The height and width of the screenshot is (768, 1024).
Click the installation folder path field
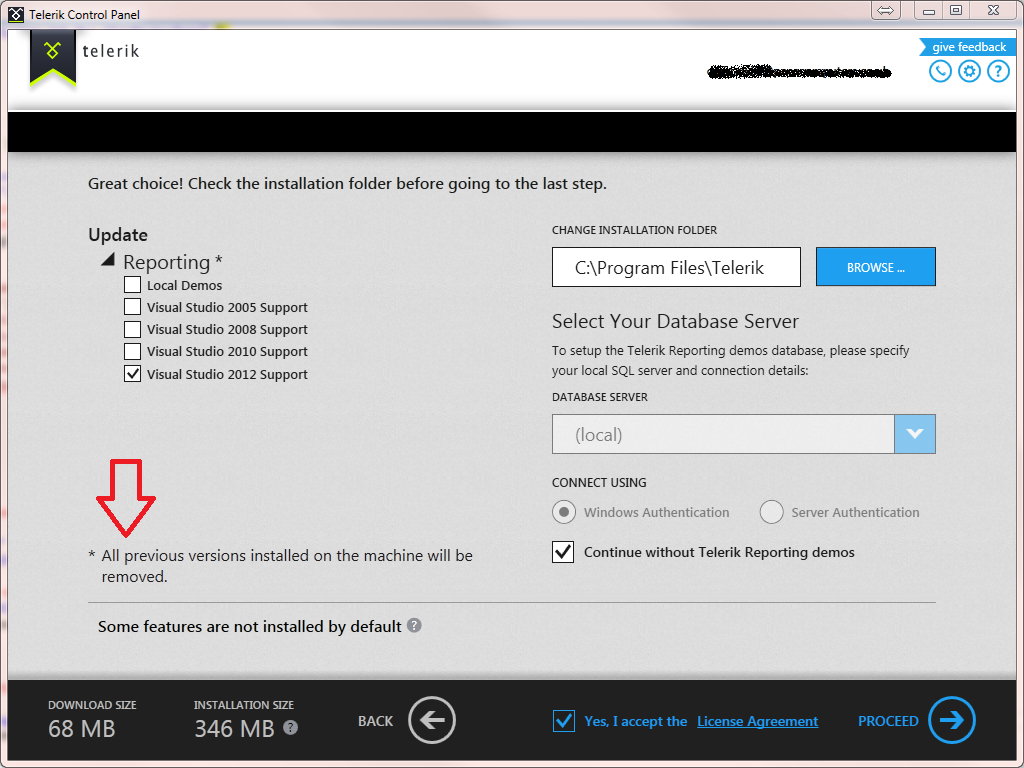pyautogui.click(x=676, y=266)
